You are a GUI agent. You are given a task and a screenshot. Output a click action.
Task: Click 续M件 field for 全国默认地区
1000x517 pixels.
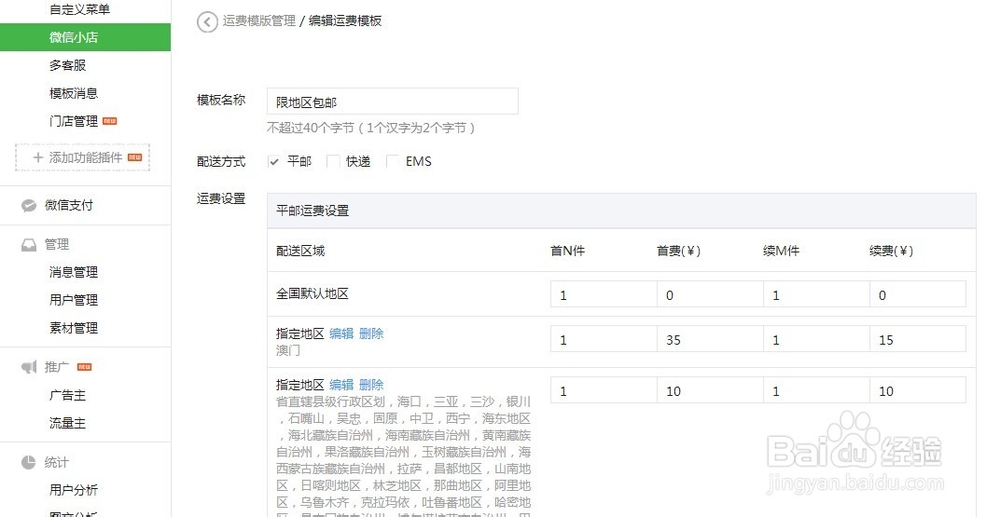(816, 295)
